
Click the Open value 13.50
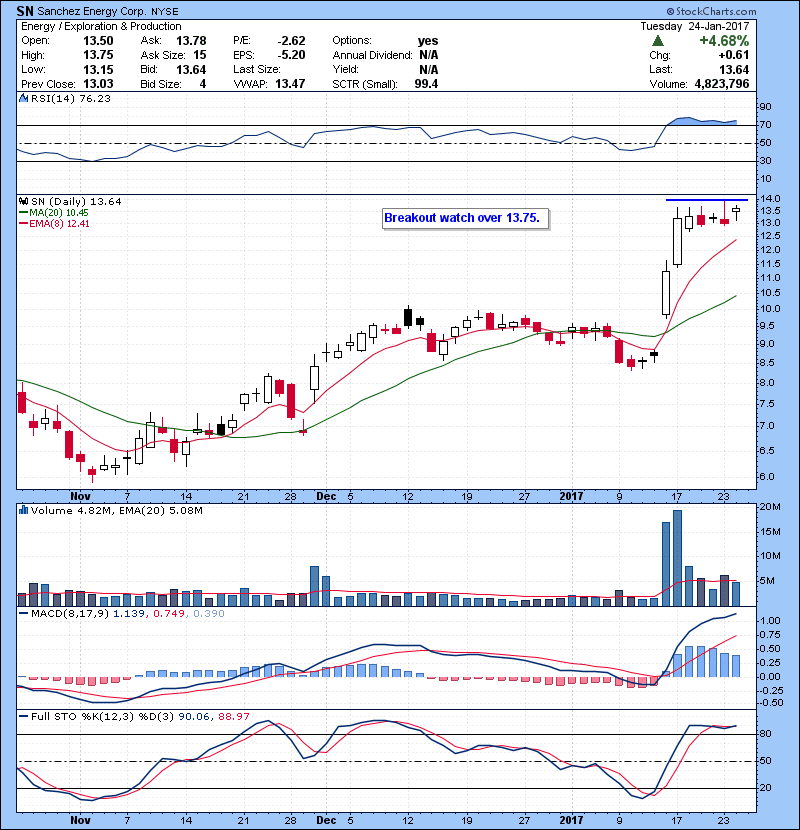pyautogui.click(x=98, y=41)
